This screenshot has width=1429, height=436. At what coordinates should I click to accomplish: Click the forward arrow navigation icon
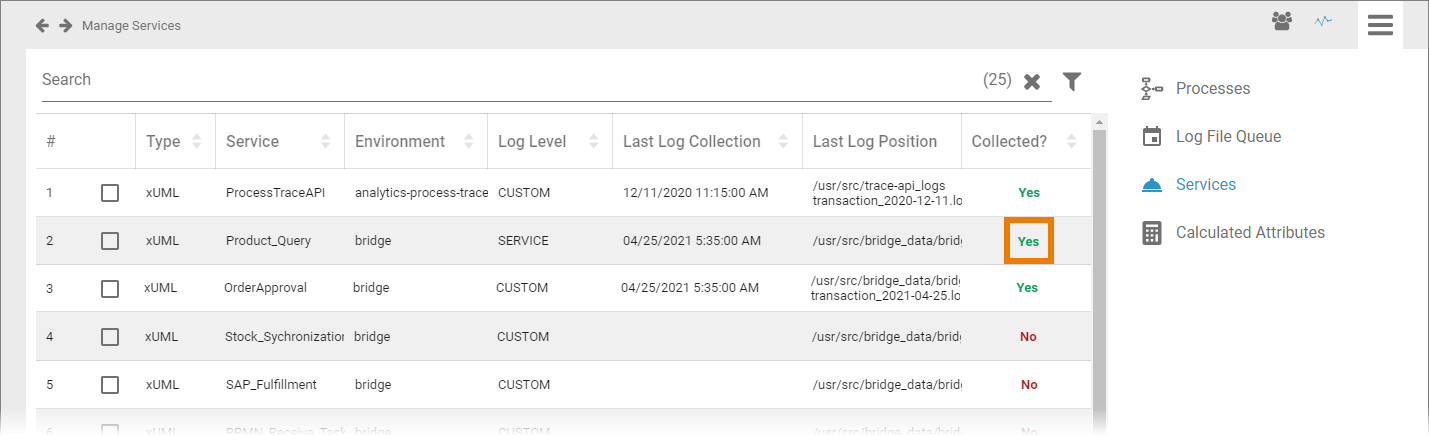coord(66,25)
